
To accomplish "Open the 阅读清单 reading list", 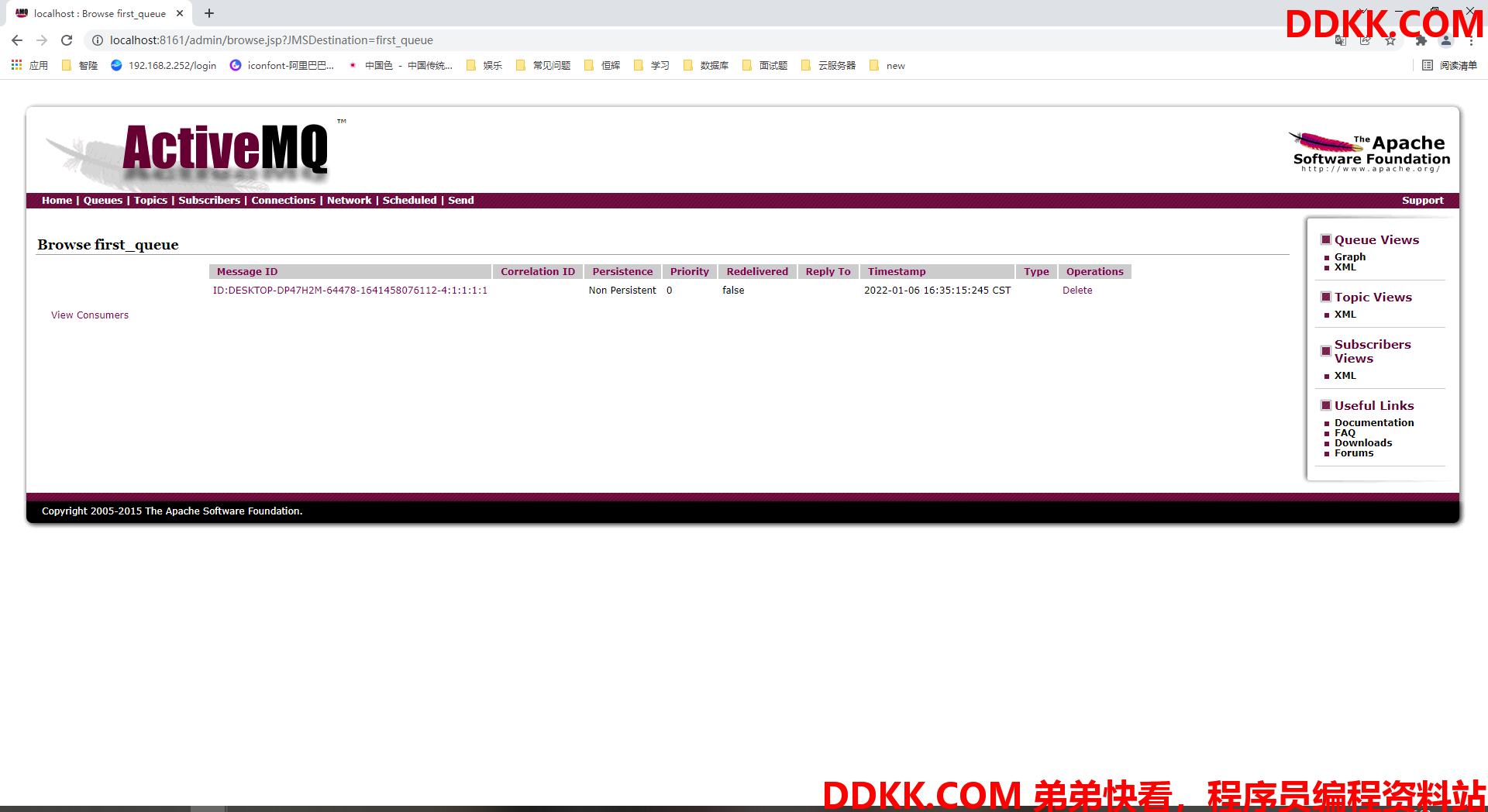I will 1450,66.
